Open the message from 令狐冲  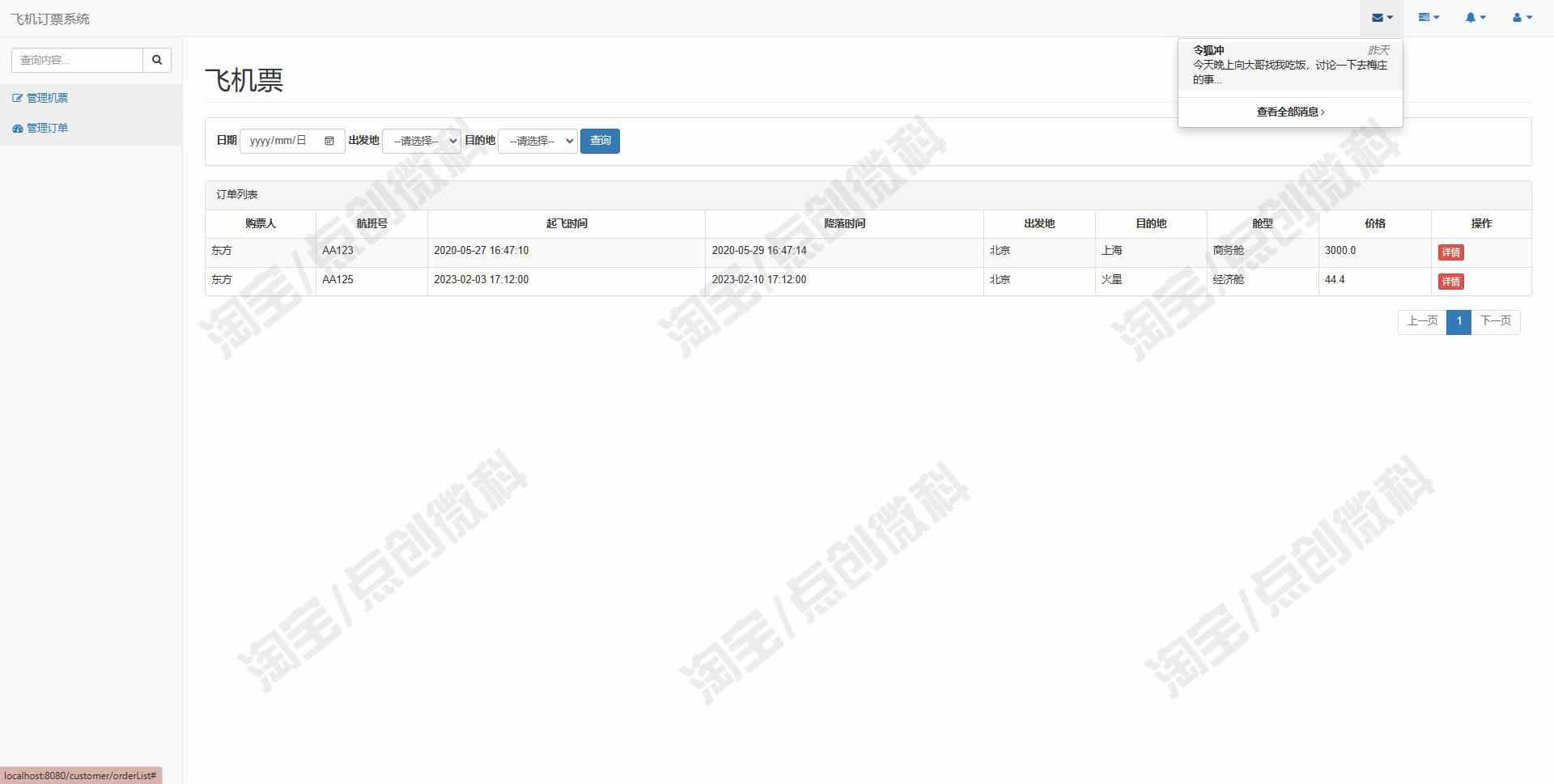(x=1290, y=65)
